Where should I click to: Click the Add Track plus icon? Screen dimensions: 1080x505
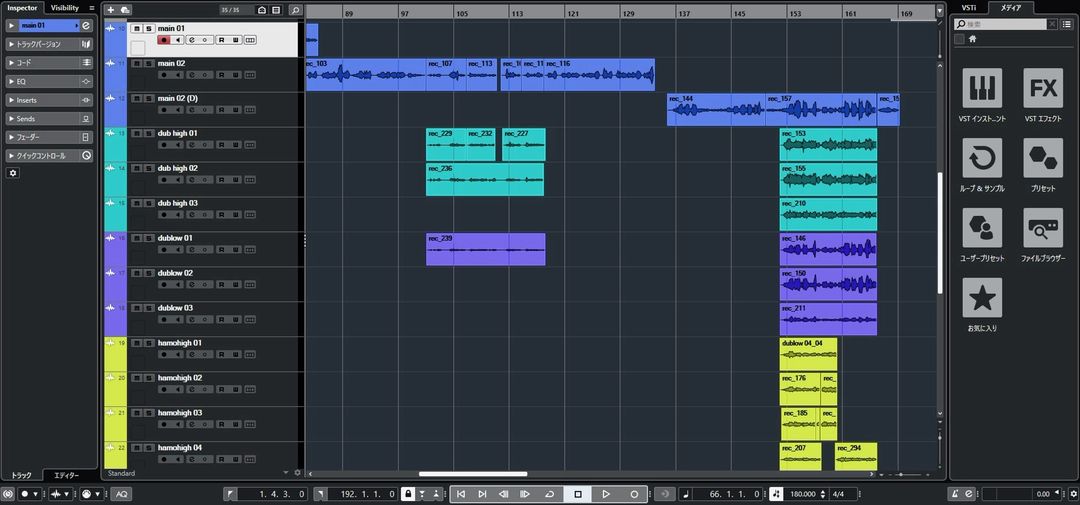pyautogui.click(x=111, y=10)
